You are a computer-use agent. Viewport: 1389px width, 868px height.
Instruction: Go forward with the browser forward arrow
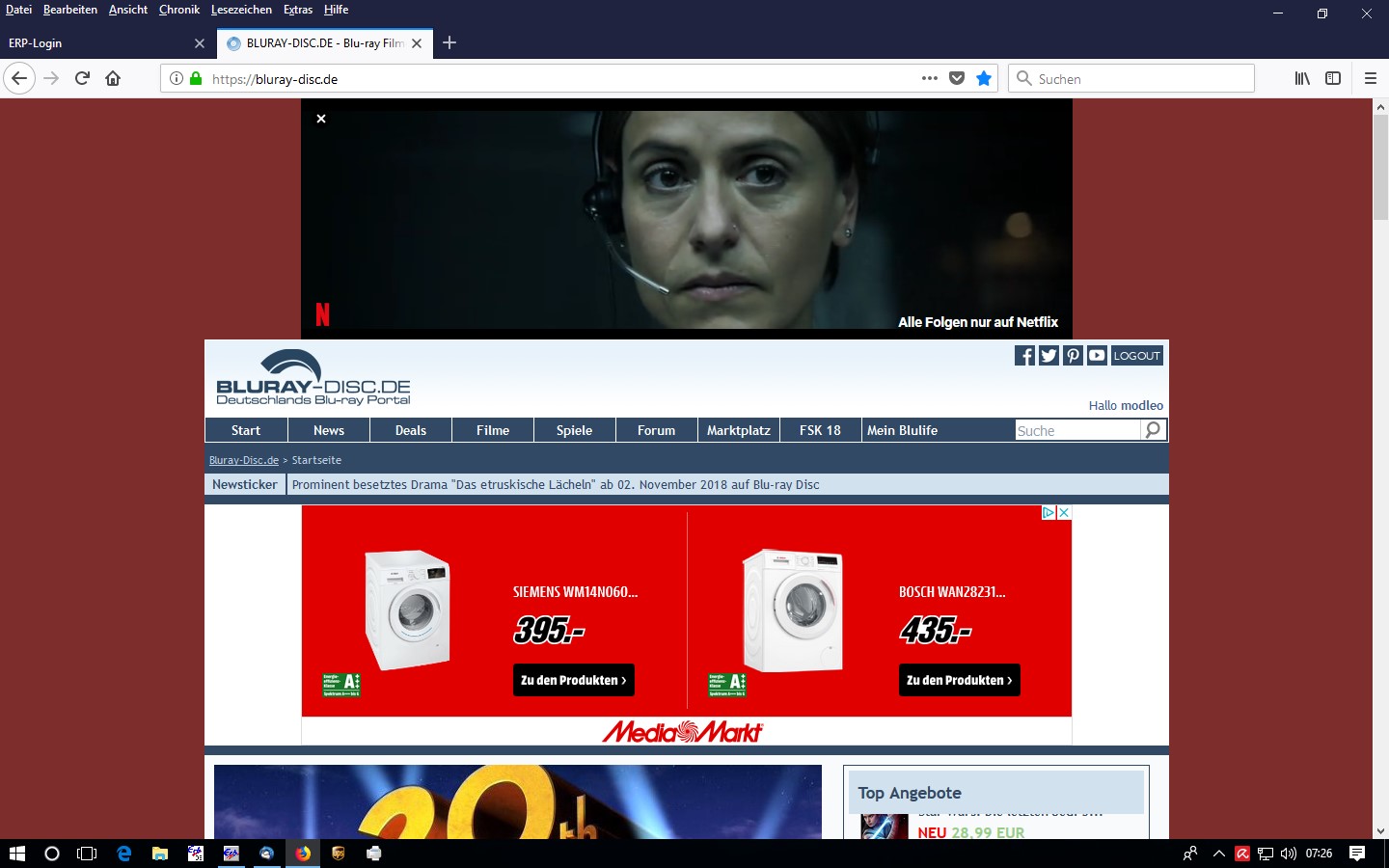pos(51,78)
